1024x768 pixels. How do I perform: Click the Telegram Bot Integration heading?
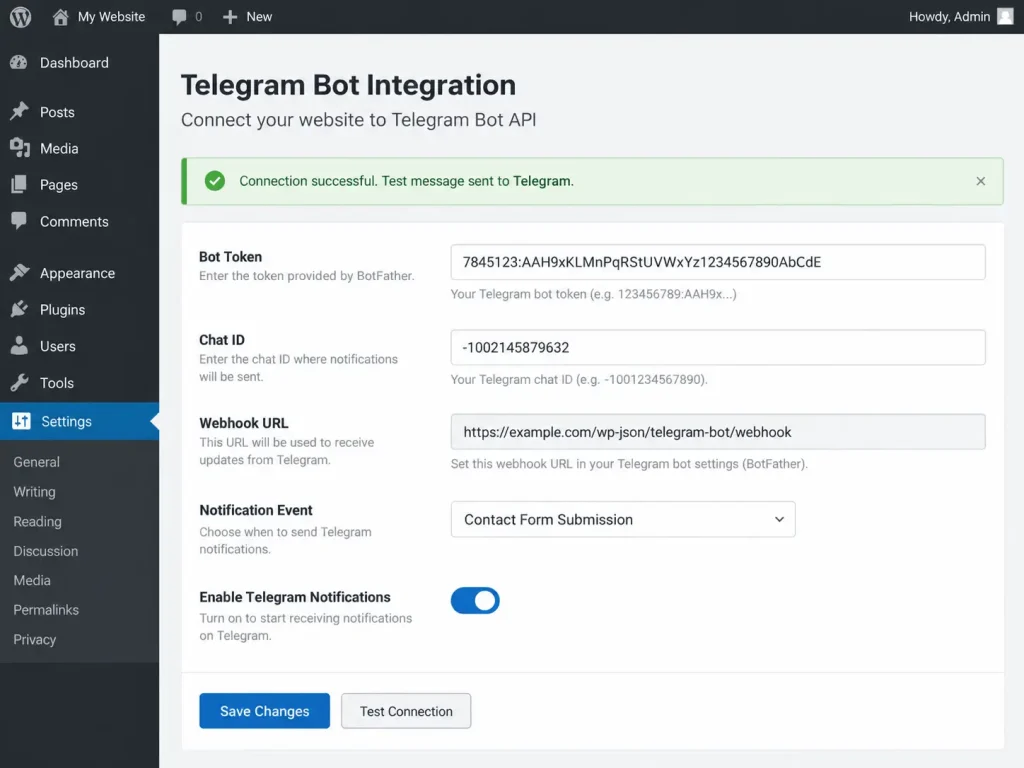[348, 85]
